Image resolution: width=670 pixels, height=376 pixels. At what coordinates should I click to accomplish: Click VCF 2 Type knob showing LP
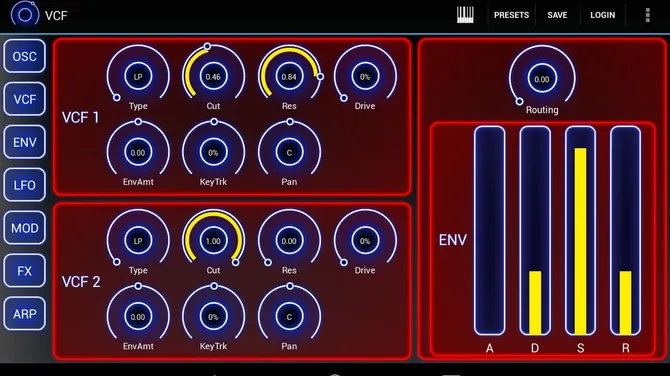pyautogui.click(x=138, y=241)
